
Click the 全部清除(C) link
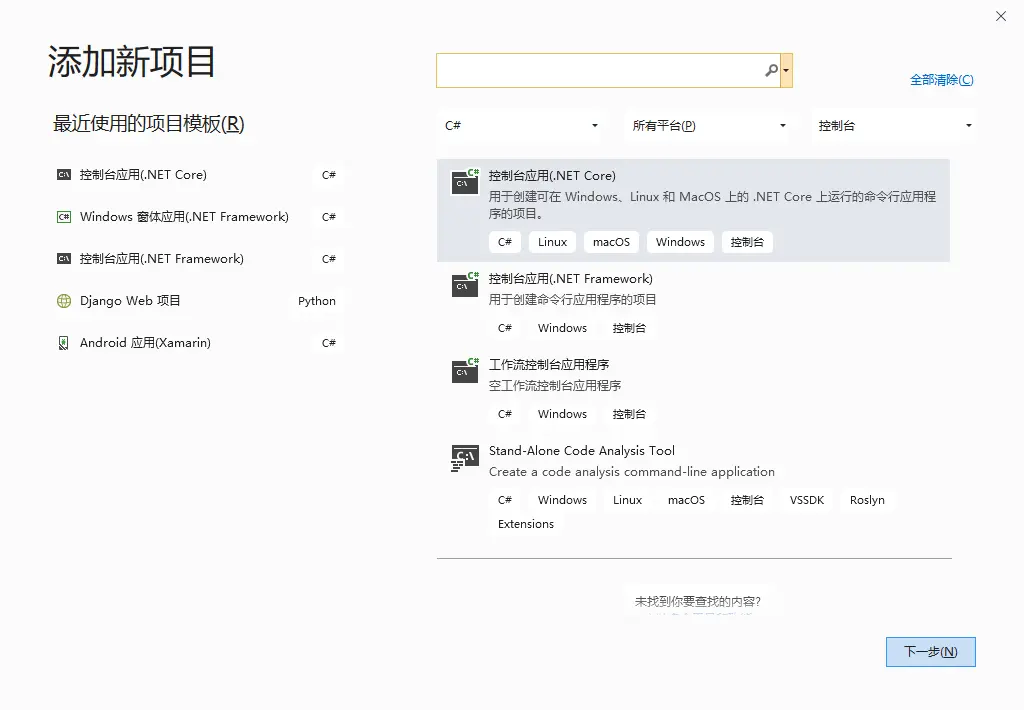pyautogui.click(x=942, y=80)
